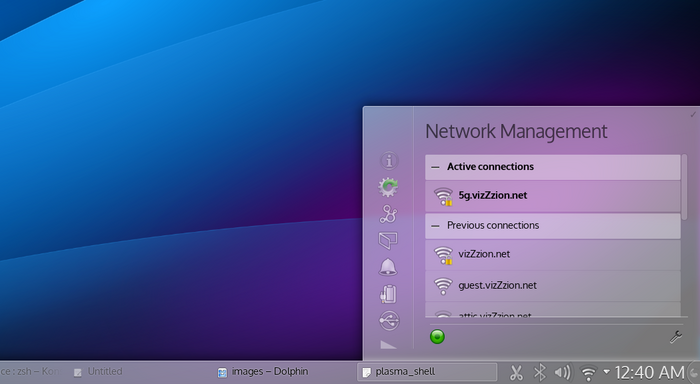Open the clipboard scissors tray icon

[x=517, y=372]
